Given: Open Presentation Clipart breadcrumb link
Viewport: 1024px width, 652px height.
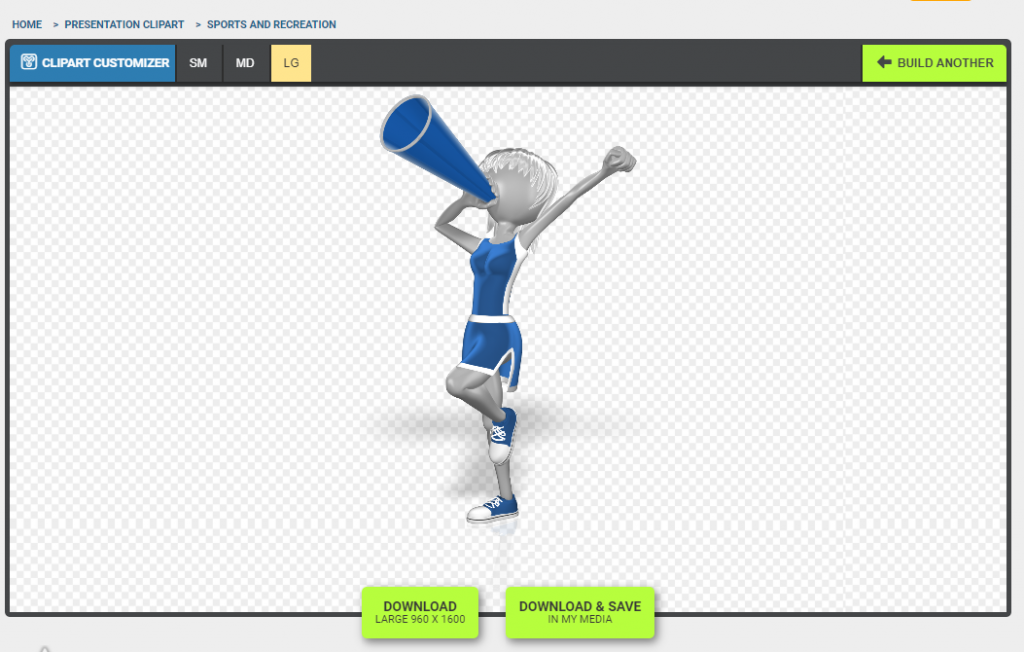Looking at the screenshot, I should tap(124, 24).
